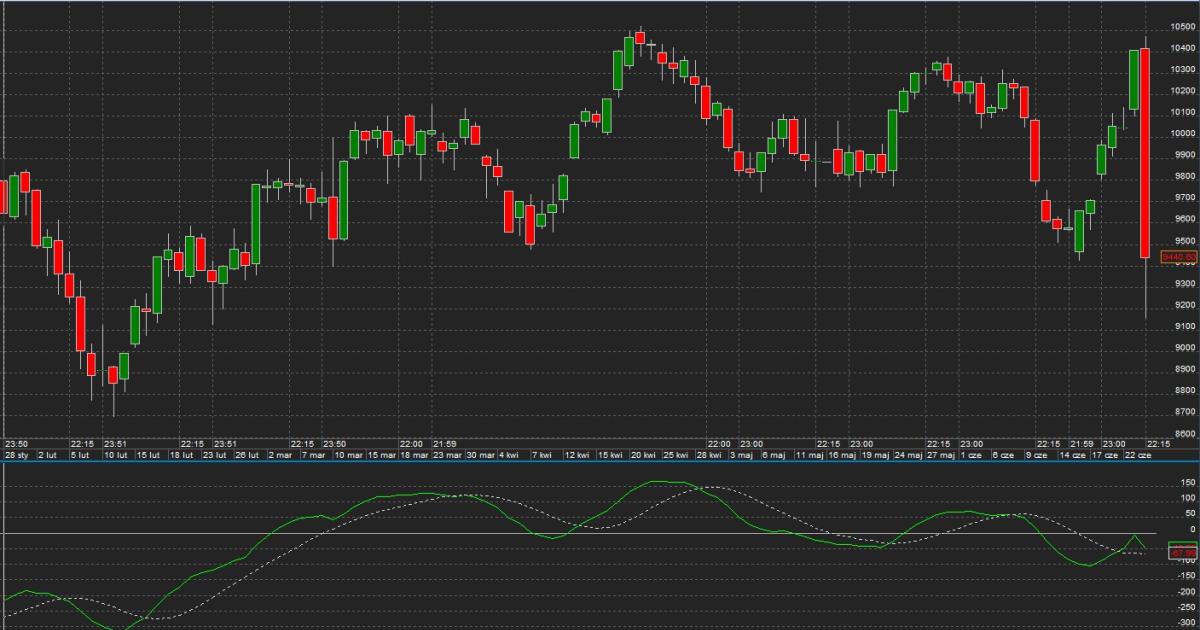
Task: Click the '10 lut' date on time axis
Action: point(116,455)
